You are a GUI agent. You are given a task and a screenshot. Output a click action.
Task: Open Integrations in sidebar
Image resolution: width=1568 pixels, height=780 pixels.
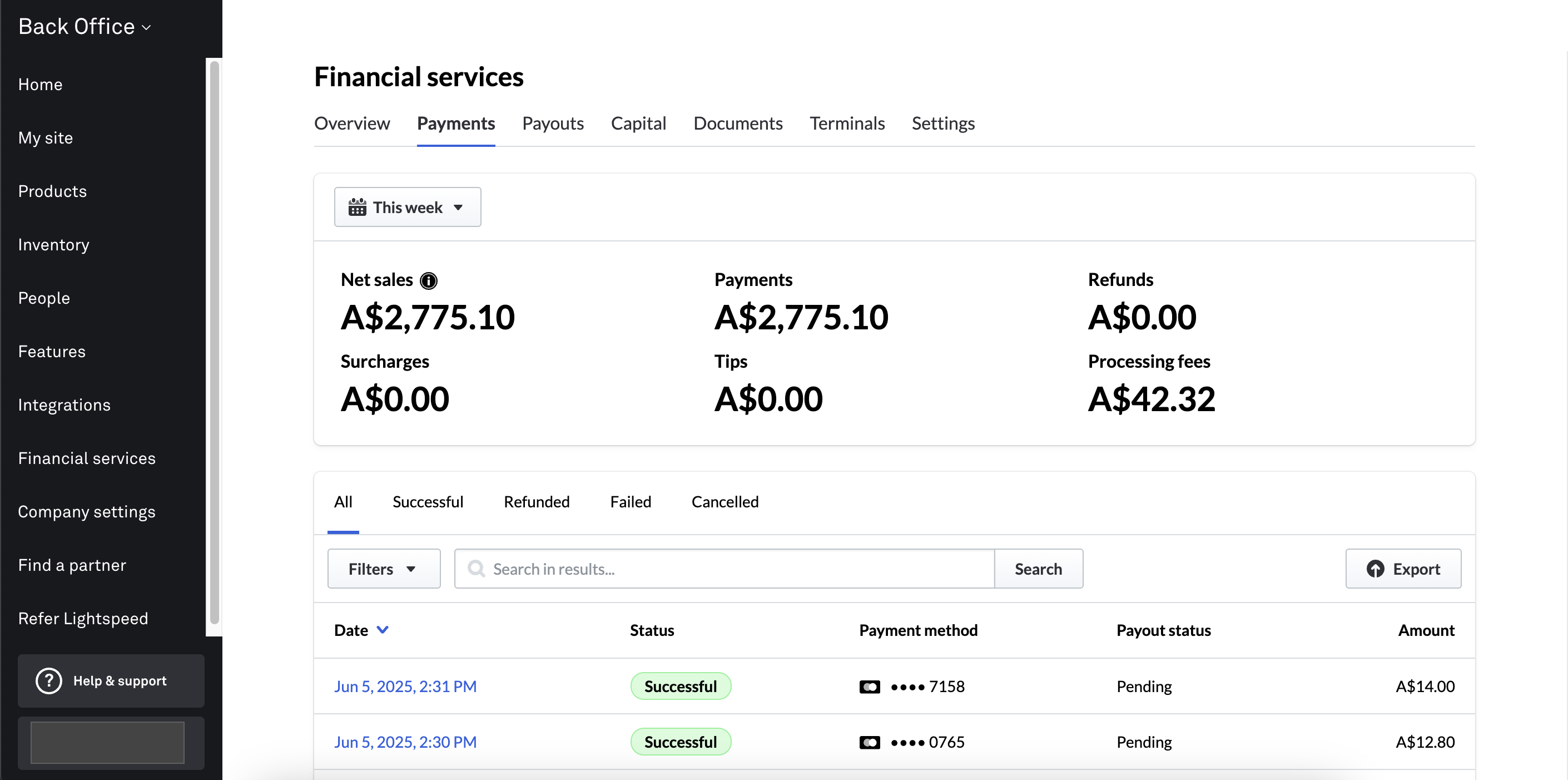64,405
